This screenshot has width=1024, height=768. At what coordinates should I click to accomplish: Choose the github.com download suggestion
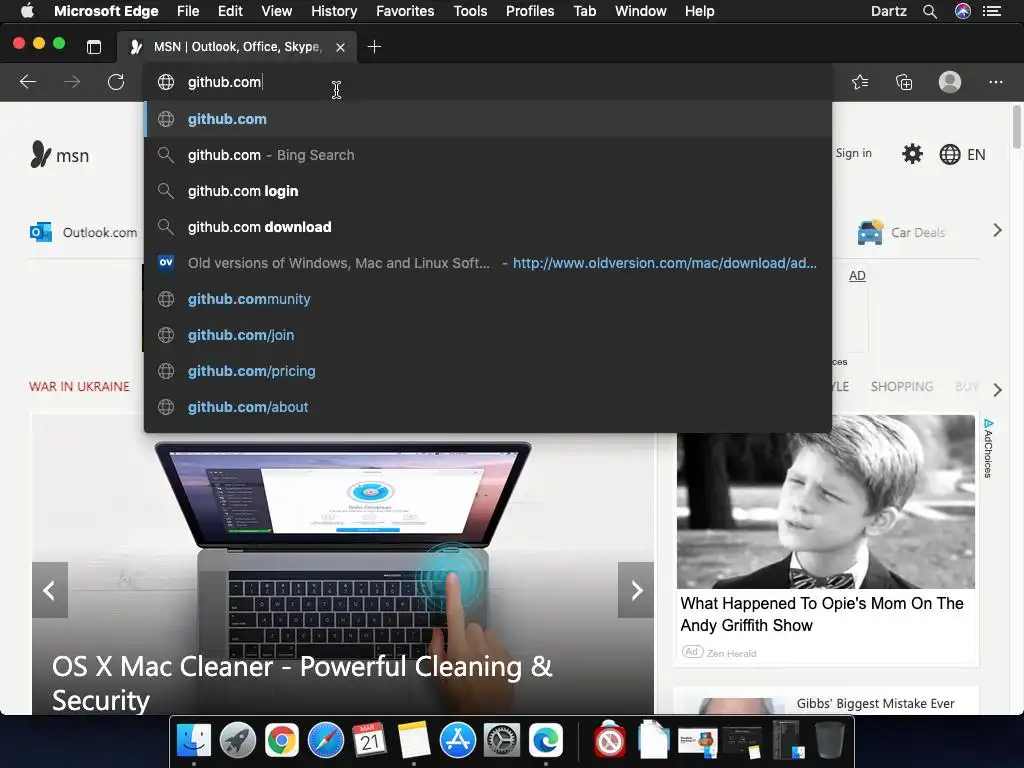pyautogui.click(x=488, y=227)
